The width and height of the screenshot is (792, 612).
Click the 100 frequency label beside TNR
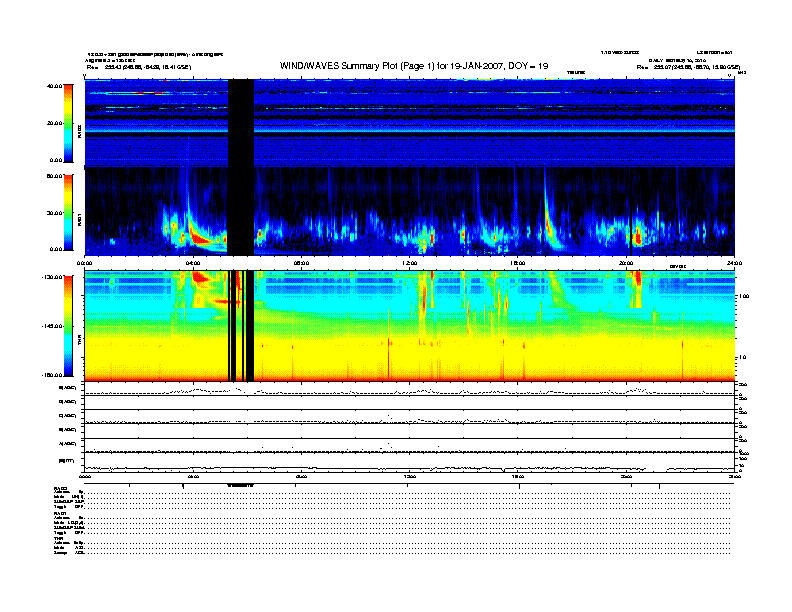click(745, 296)
